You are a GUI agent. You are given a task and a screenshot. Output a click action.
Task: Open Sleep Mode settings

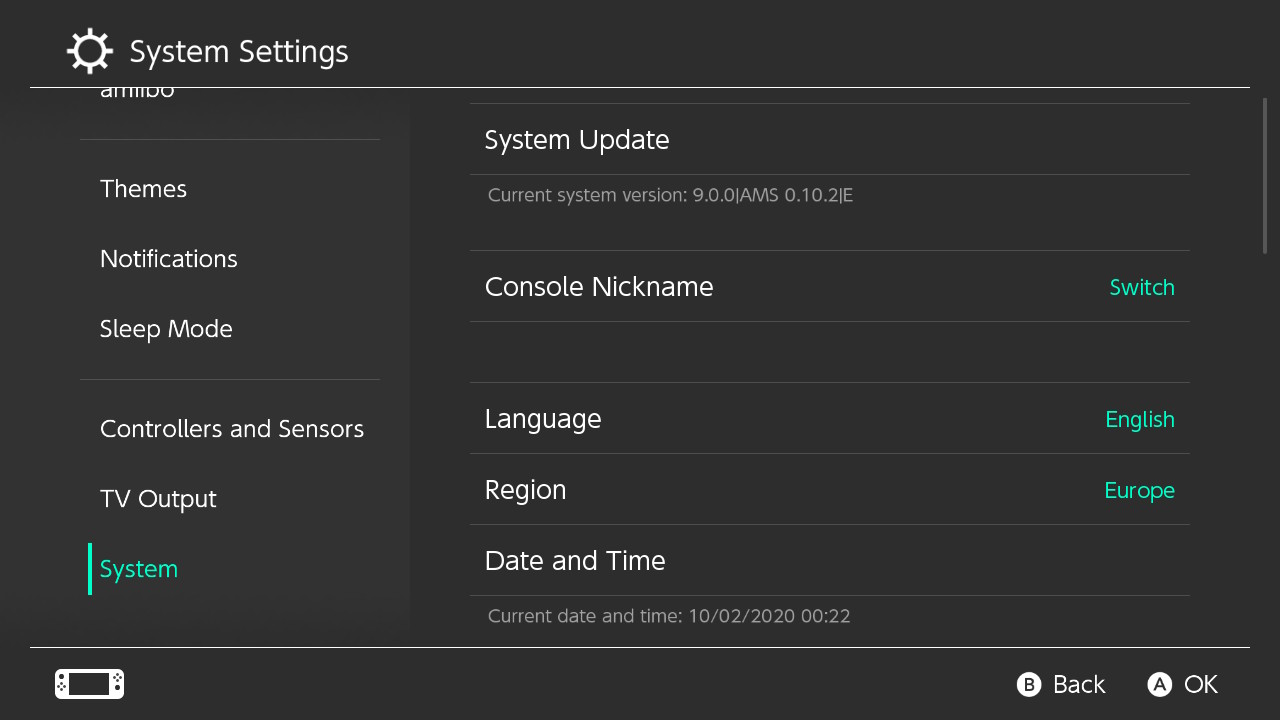coord(230,329)
